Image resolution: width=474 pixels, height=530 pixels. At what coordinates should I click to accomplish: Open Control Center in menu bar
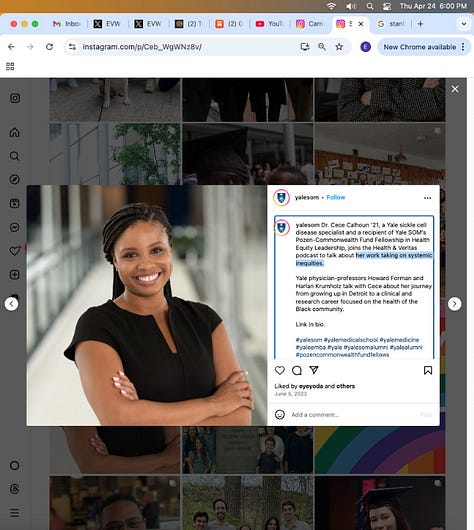386,6
